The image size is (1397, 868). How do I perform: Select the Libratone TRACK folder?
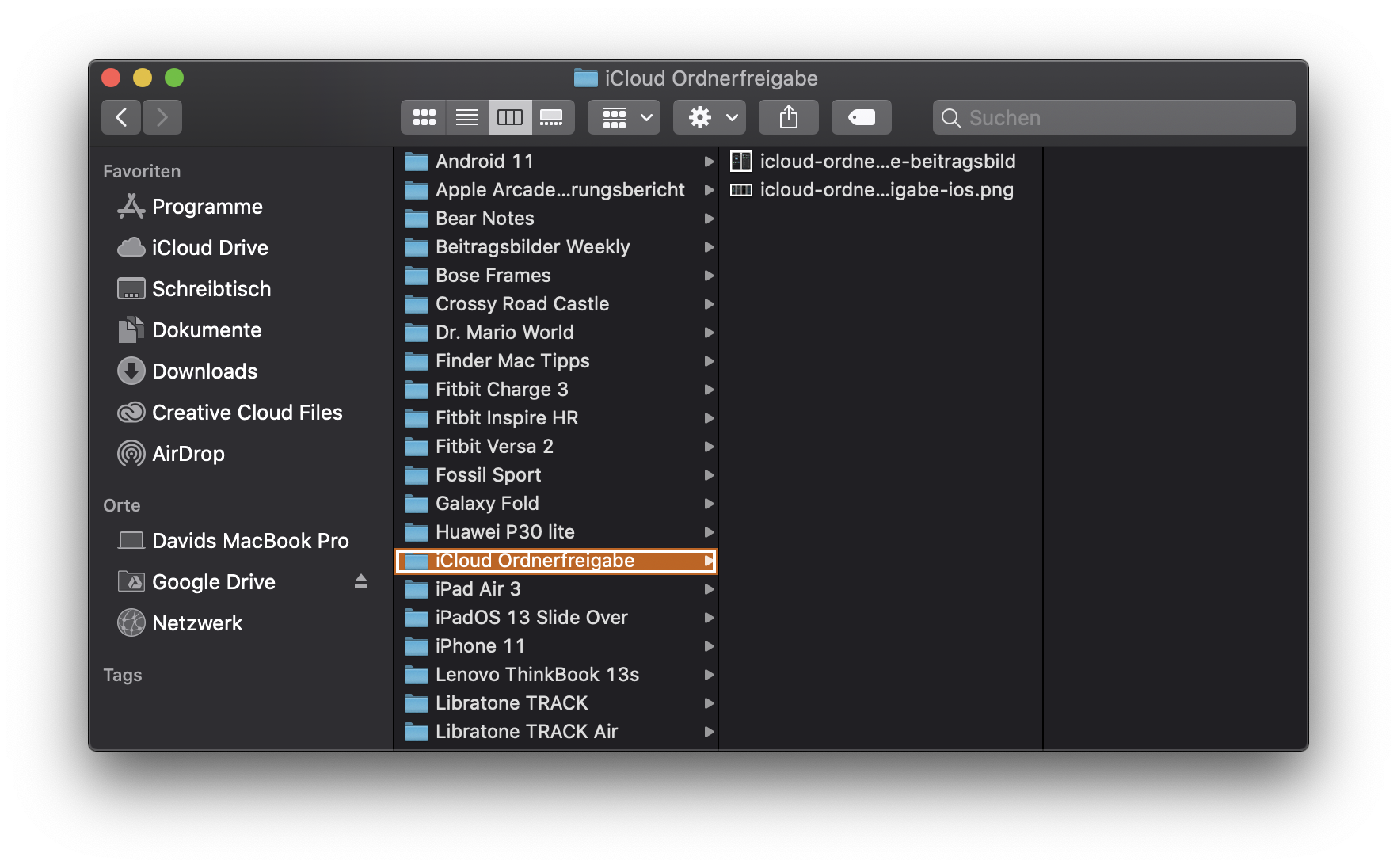[556, 703]
